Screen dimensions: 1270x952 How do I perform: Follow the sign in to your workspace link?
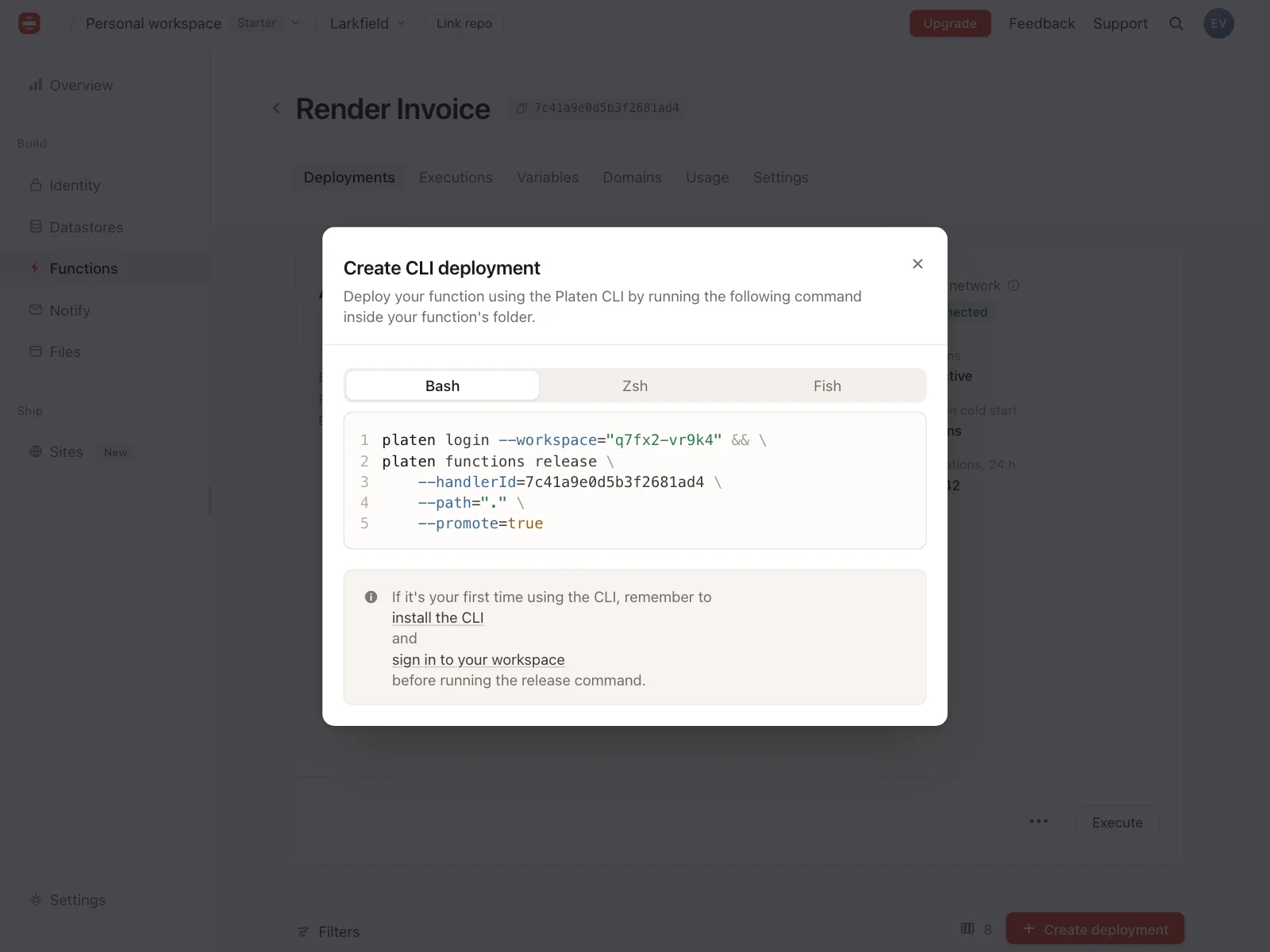(478, 659)
